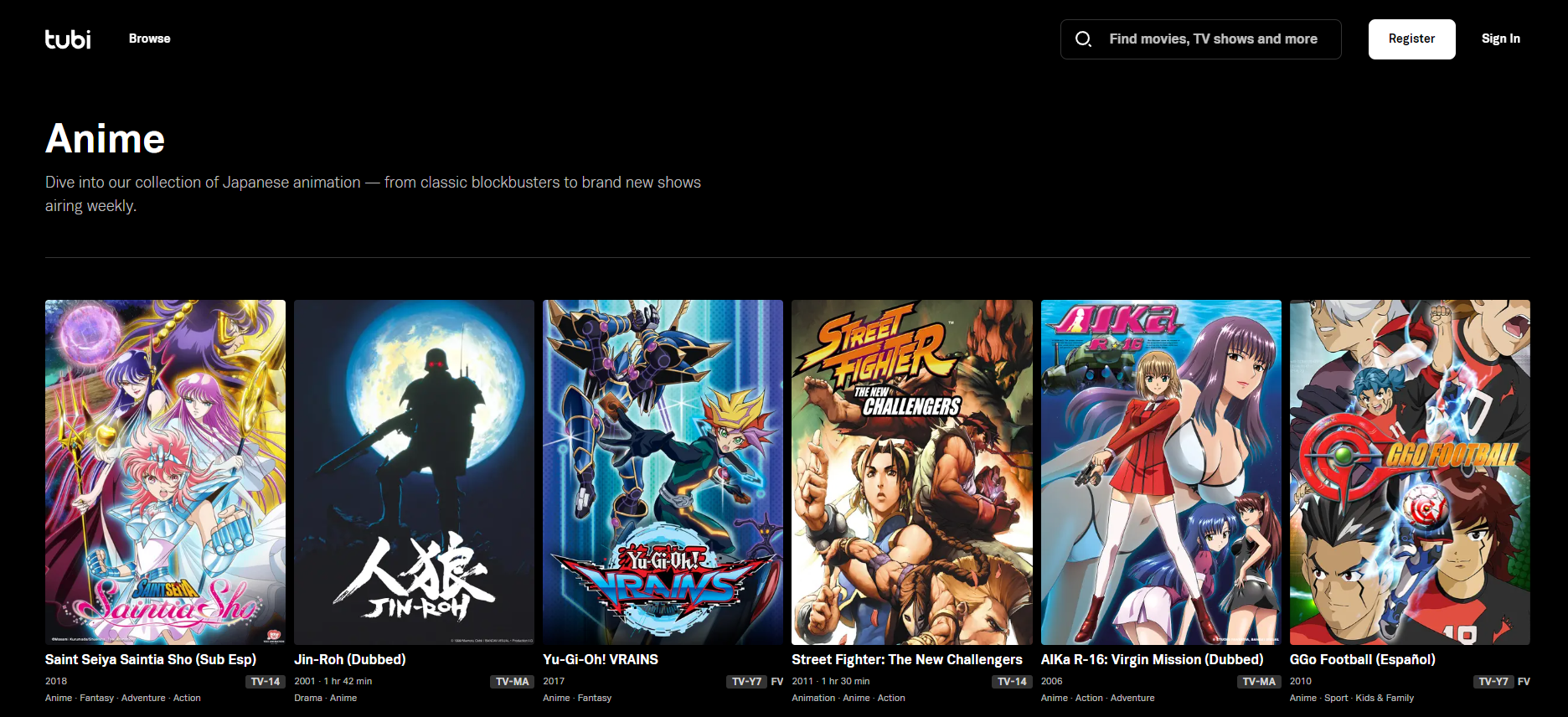
Task: Click the Fantasy genre under Saint Seiya
Action: 96,698
